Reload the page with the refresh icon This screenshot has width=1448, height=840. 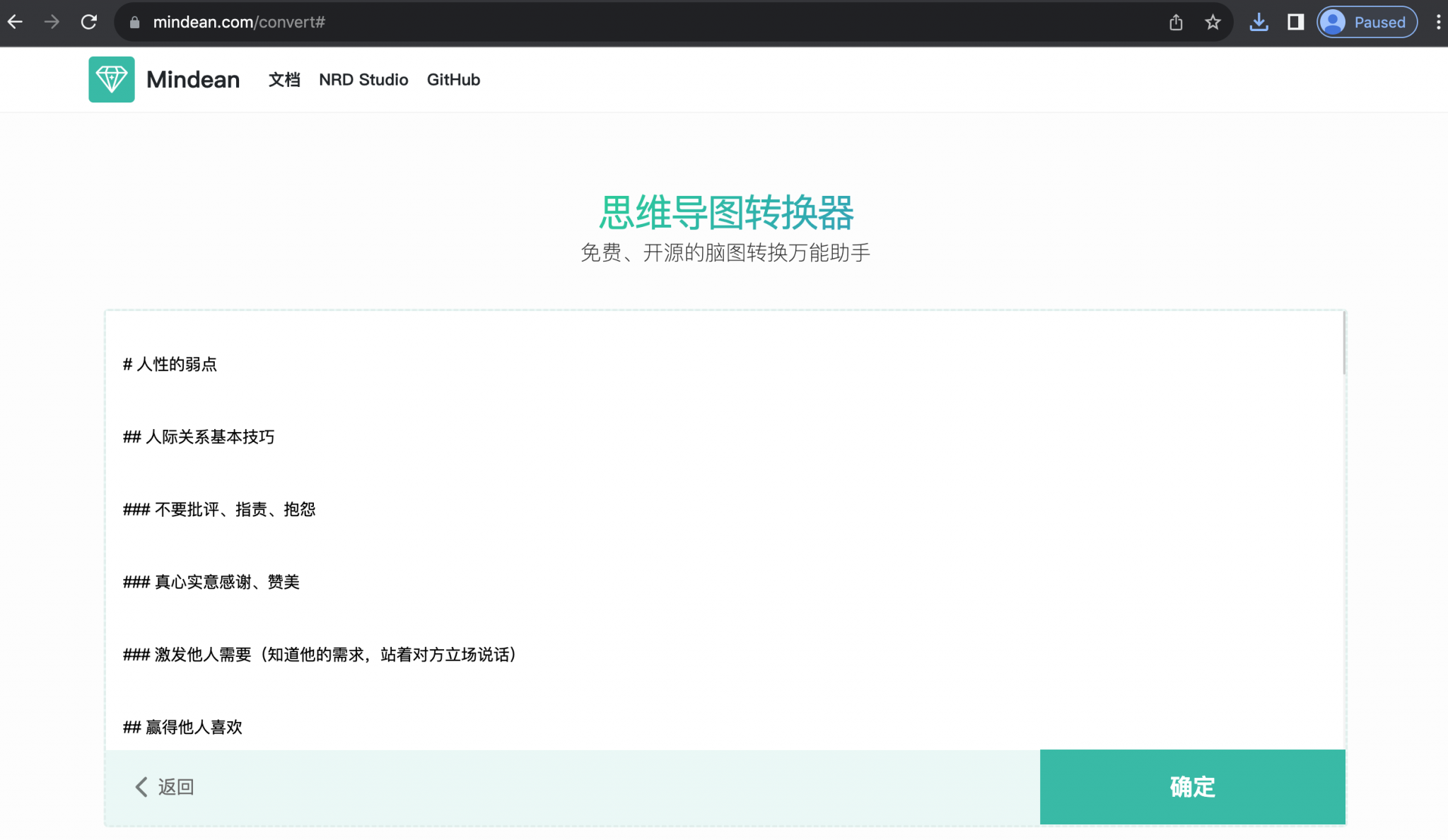point(89,22)
